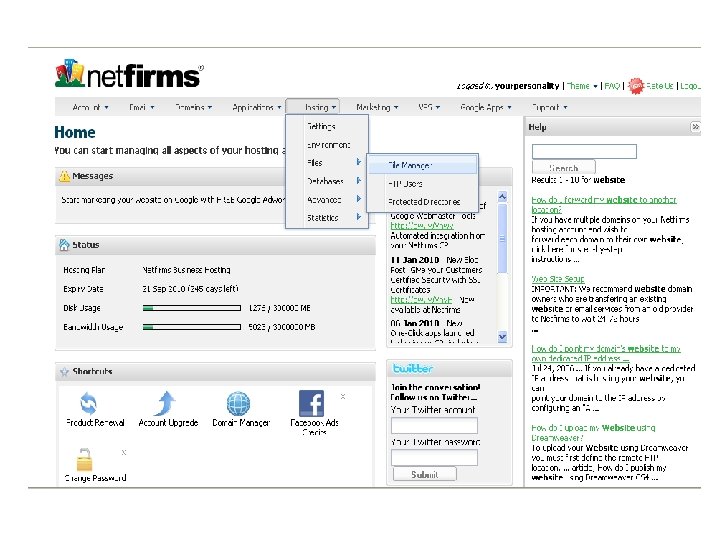Click the Shortcuts star icon

[64, 371]
